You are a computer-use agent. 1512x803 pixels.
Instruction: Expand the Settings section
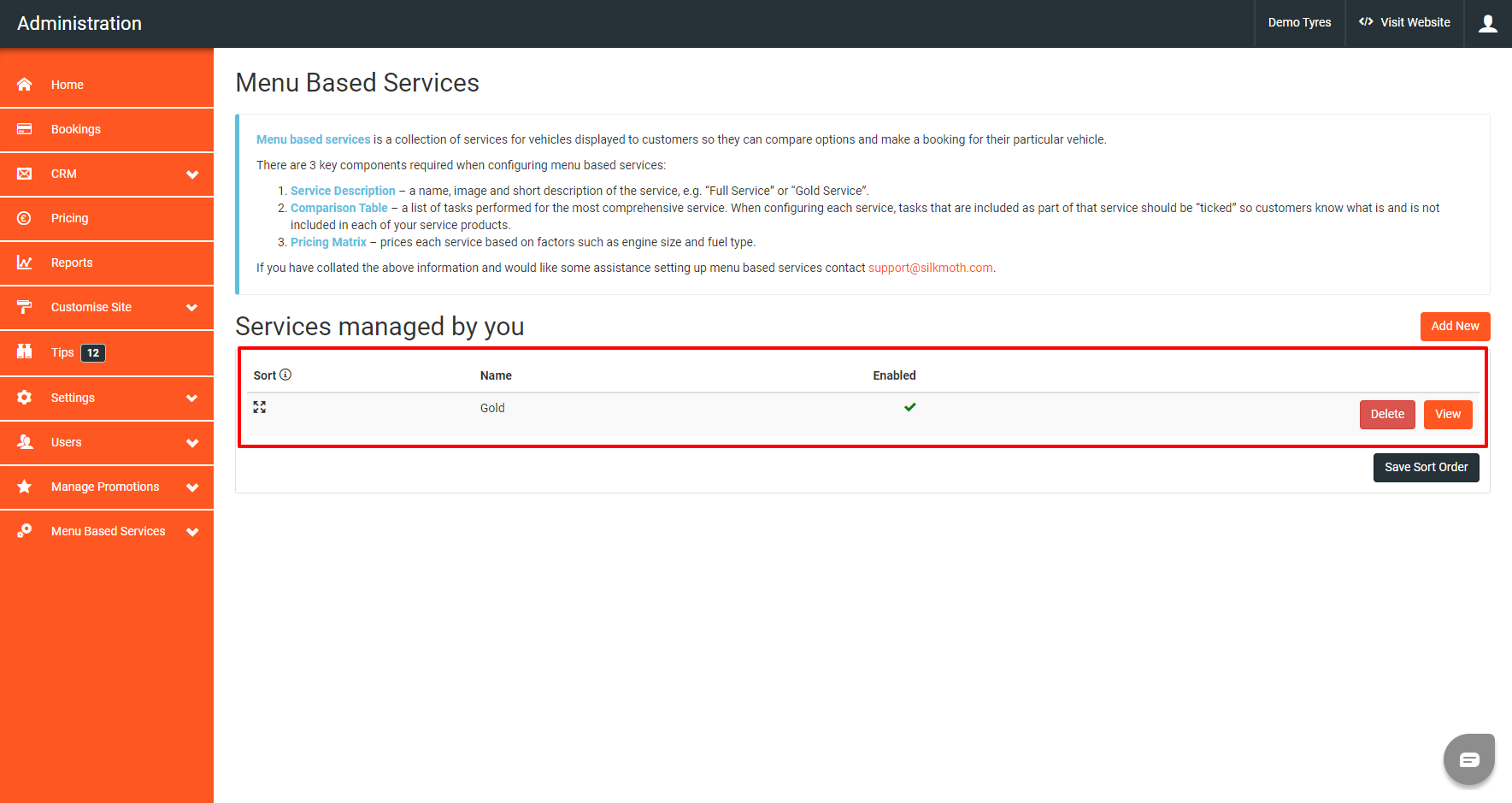coord(107,398)
